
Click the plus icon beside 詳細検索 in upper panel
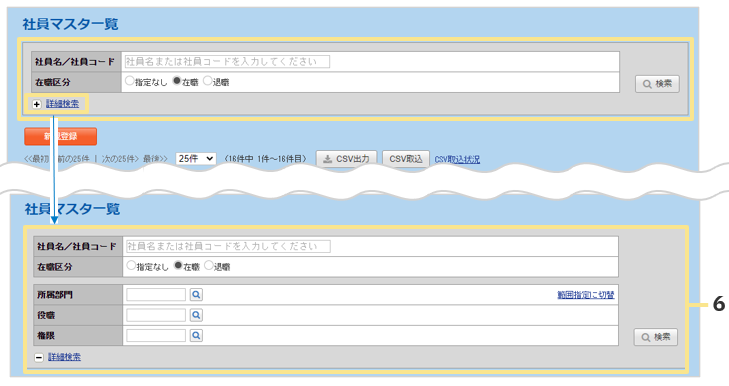click(37, 104)
